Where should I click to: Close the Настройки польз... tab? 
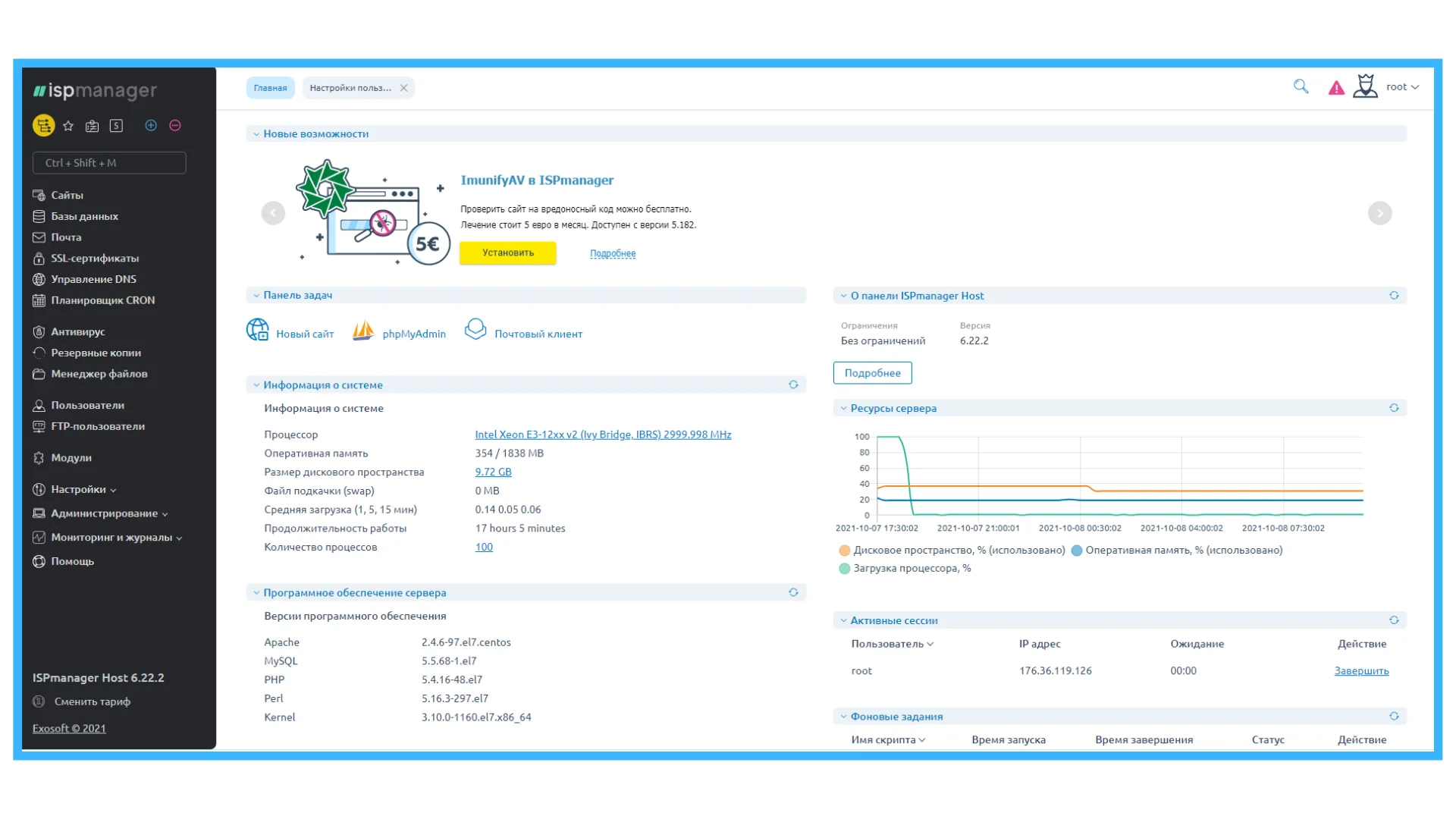tap(404, 88)
